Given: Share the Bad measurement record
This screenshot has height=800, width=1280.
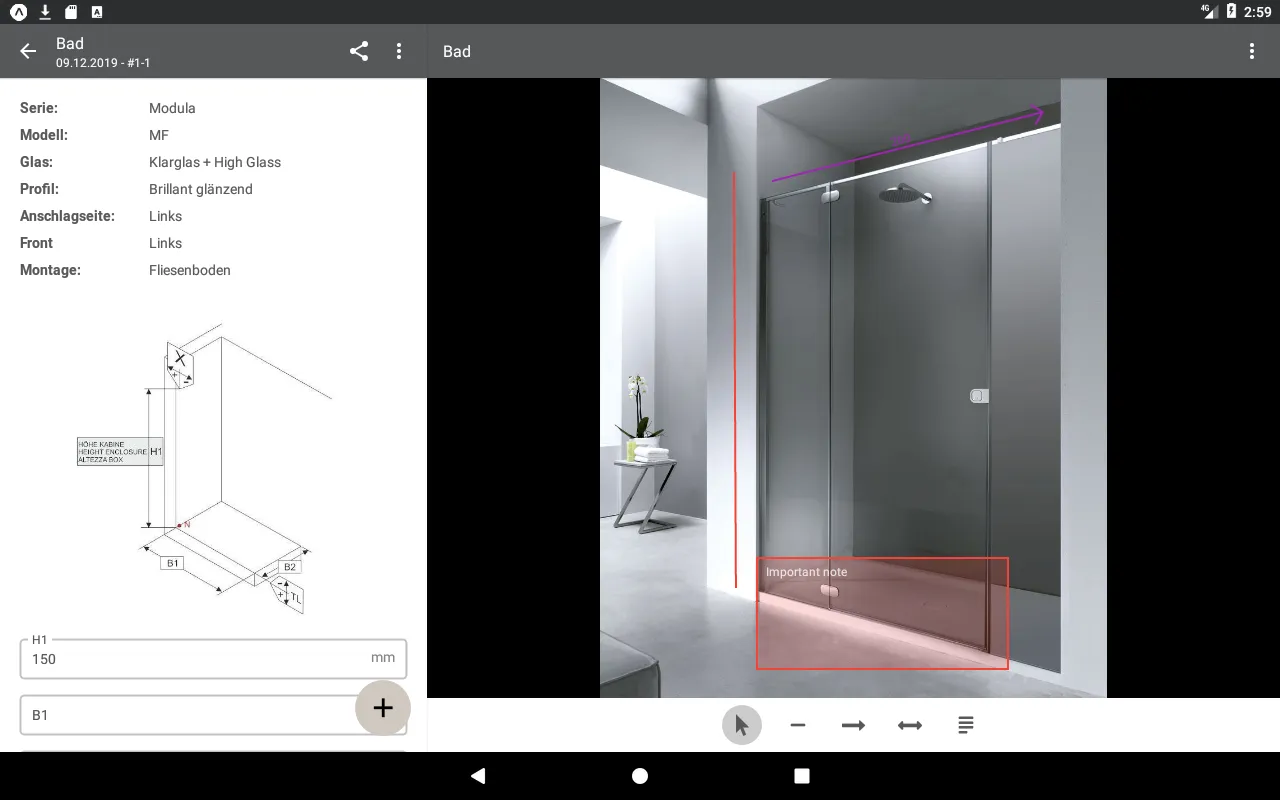Looking at the screenshot, I should click(359, 51).
